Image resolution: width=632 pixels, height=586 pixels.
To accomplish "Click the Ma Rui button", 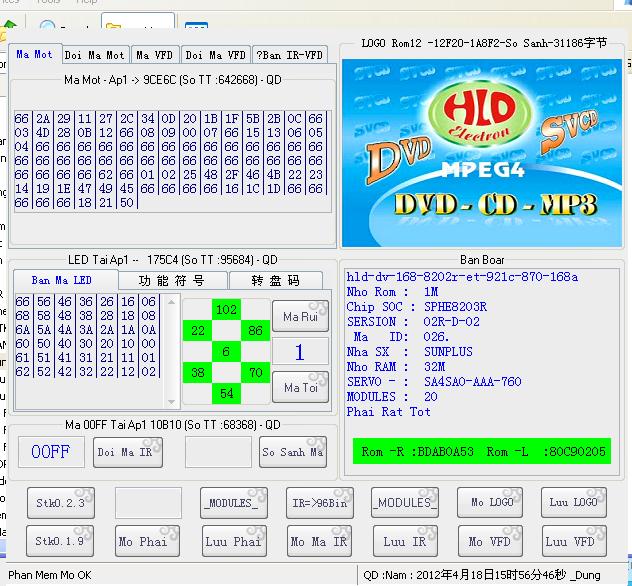I will 301,316.
